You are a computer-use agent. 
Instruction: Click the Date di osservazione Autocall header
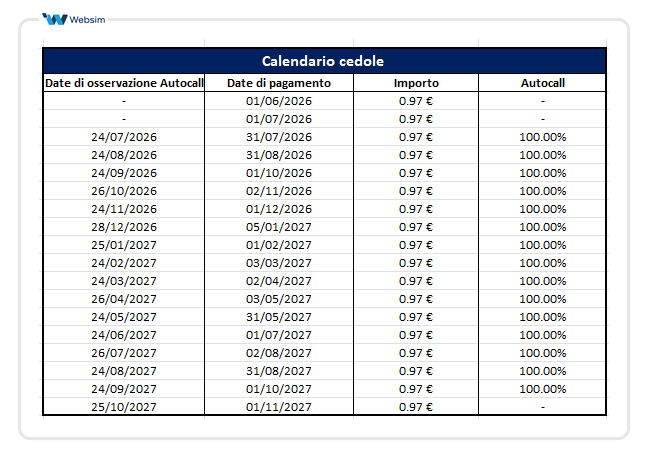(124, 83)
